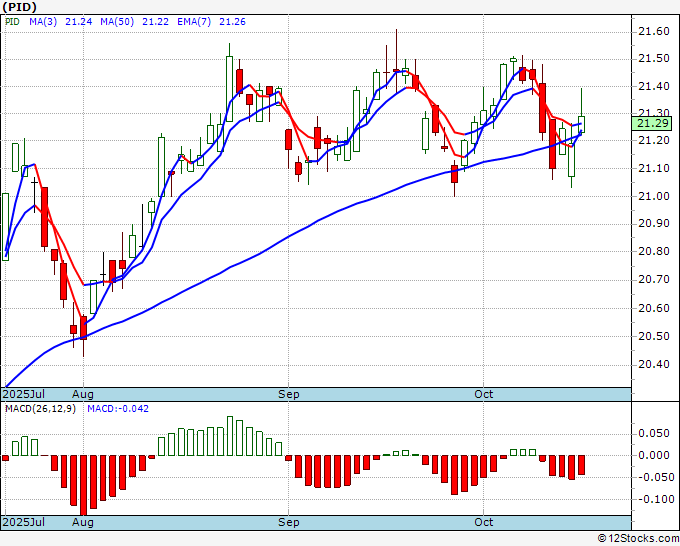Screen dimensions: 680x546
Task: Click the MA(50) legend label
Action: coord(117,21)
